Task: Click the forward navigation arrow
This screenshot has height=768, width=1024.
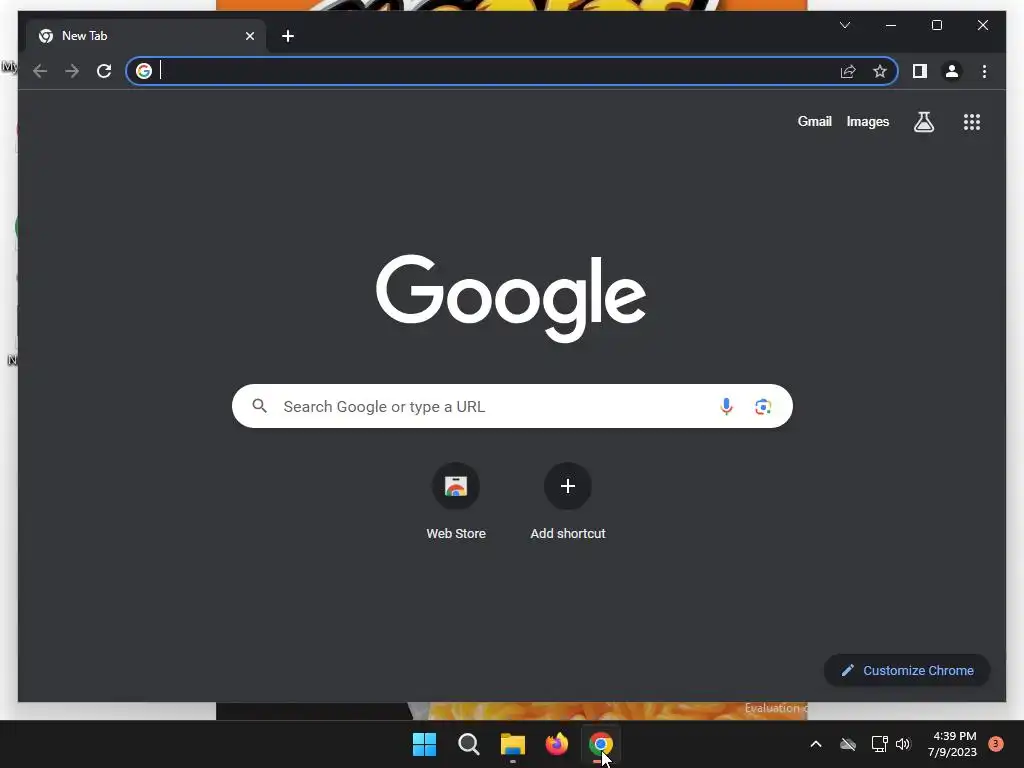Action: point(72,71)
